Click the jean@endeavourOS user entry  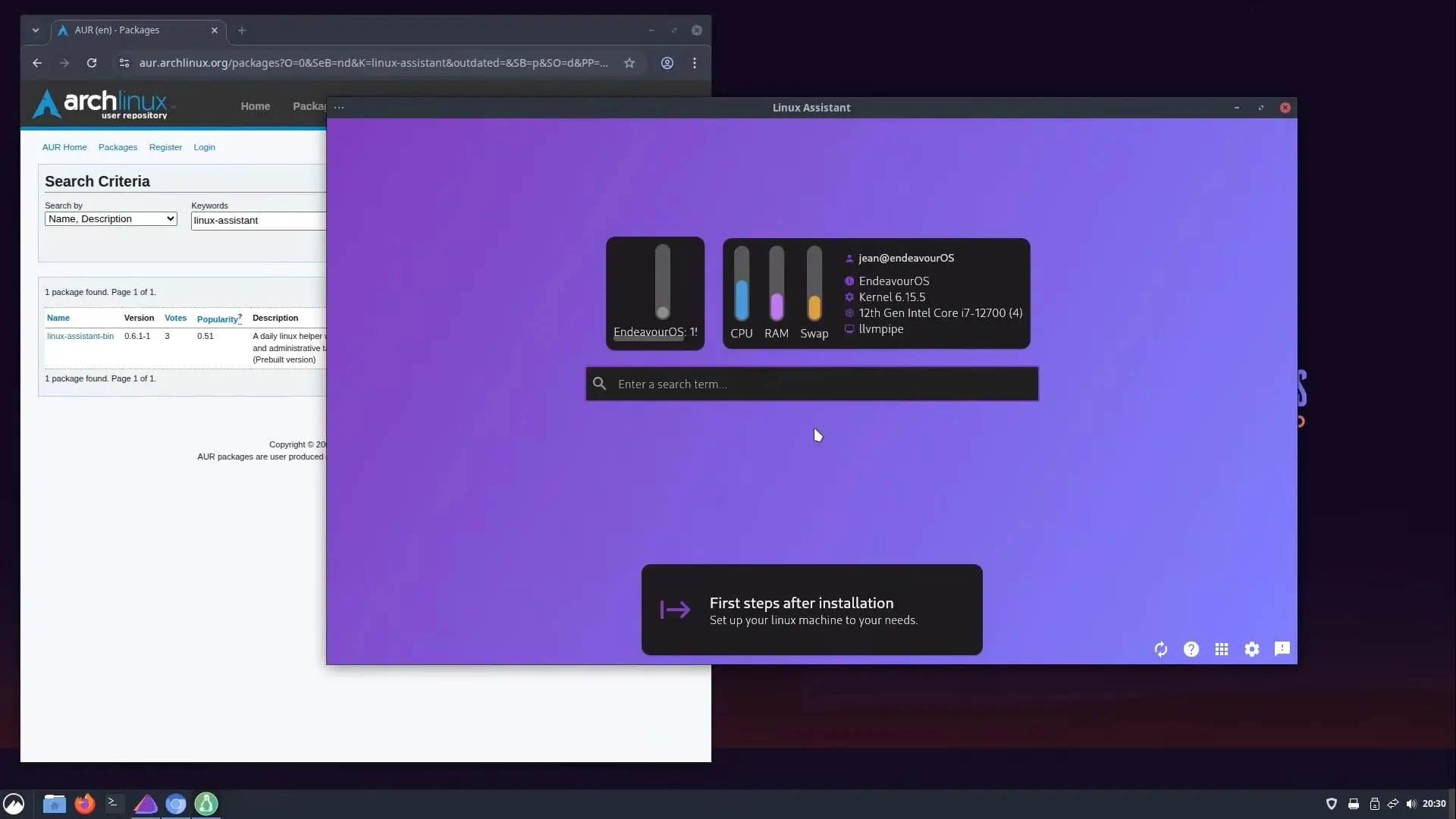tap(899, 258)
